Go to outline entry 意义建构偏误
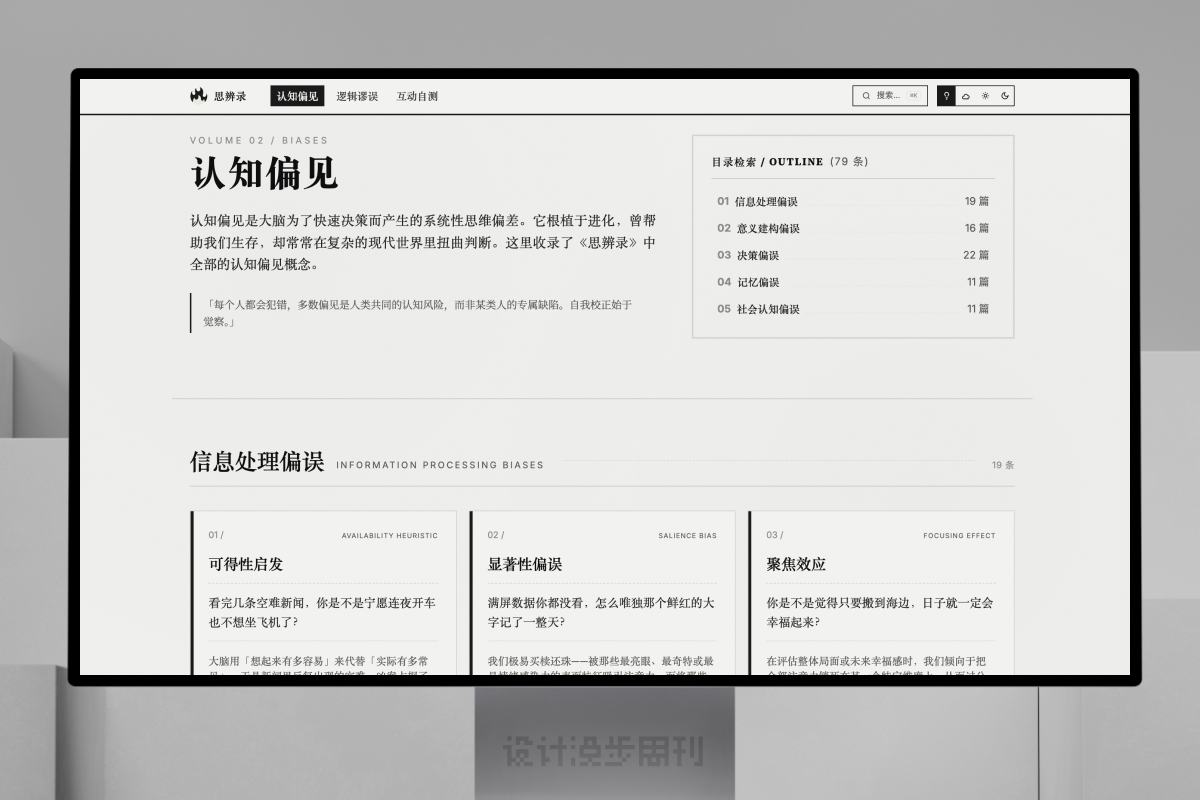 click(x=853, y=228)
